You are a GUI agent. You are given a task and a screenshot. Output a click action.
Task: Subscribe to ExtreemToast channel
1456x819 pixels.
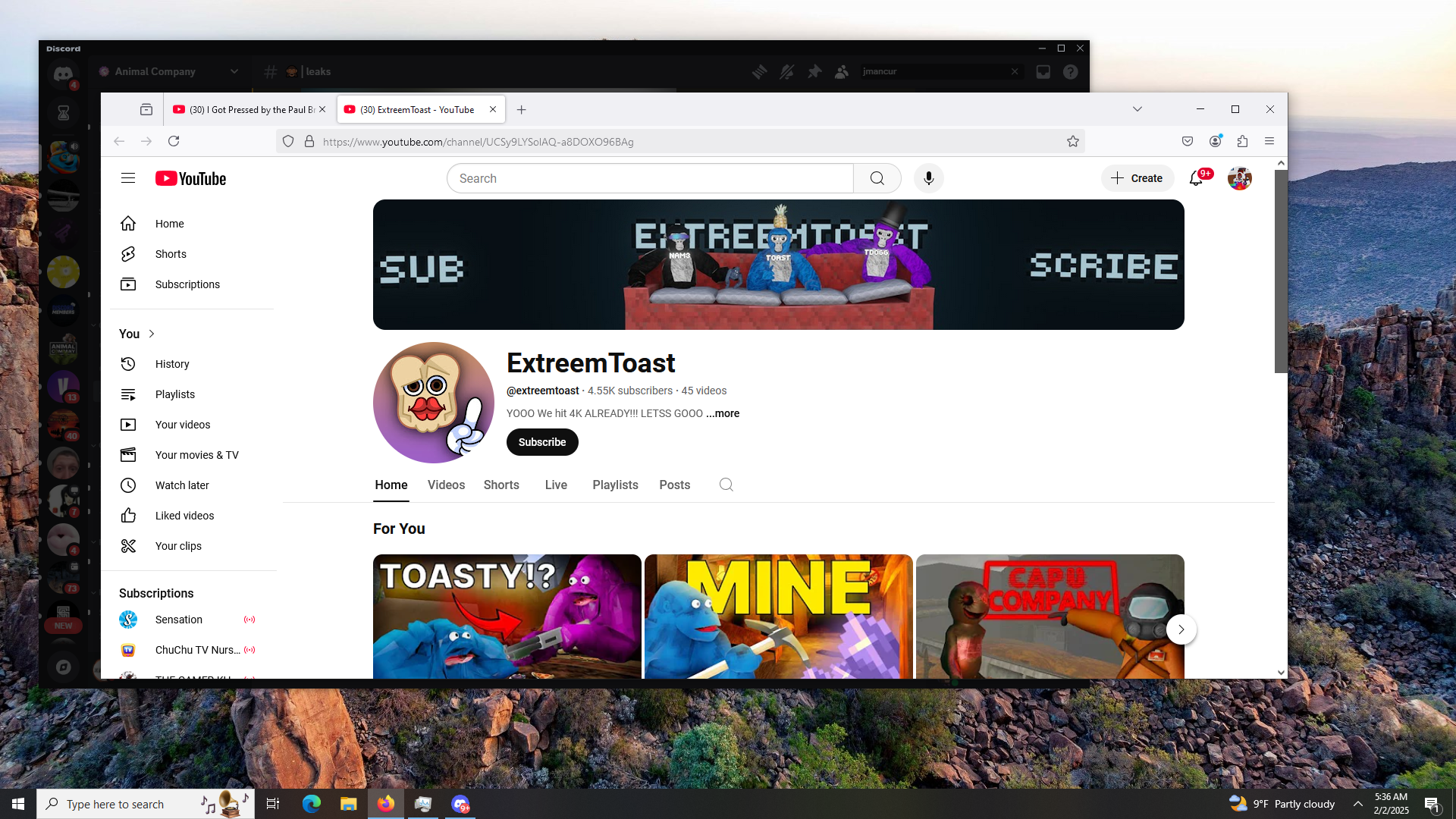pos(541,442)
